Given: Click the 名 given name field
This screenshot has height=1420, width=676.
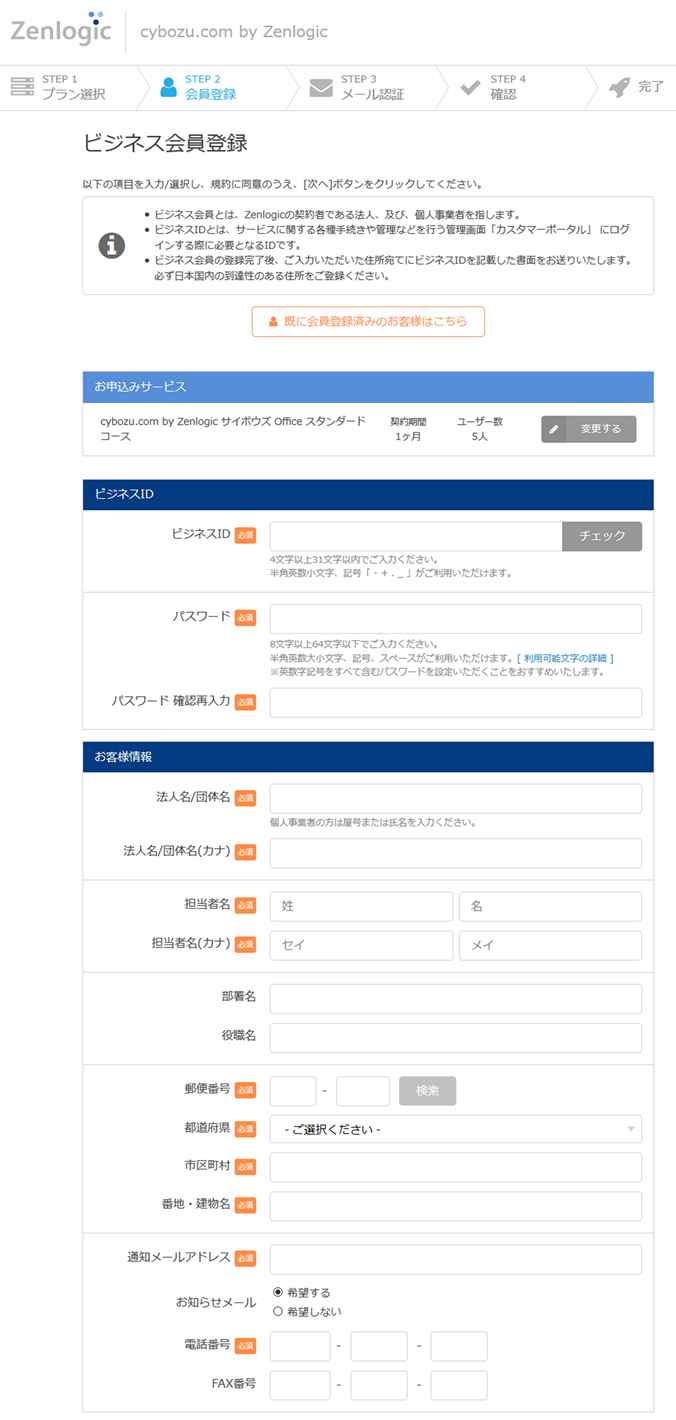Looking at the screenshot, I should 550,906.
